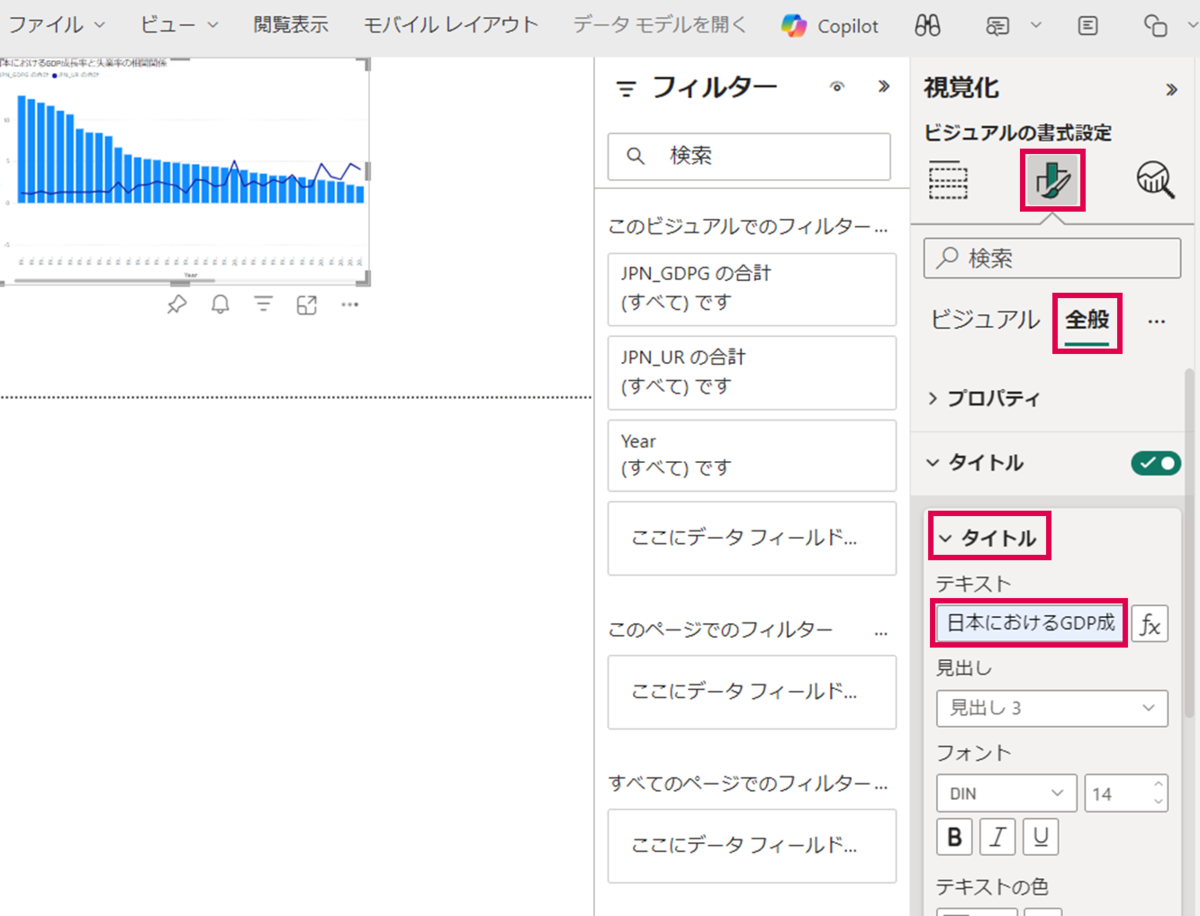
Task: Turn off the タイトル toggle switch
Action: pos(1156,463)
